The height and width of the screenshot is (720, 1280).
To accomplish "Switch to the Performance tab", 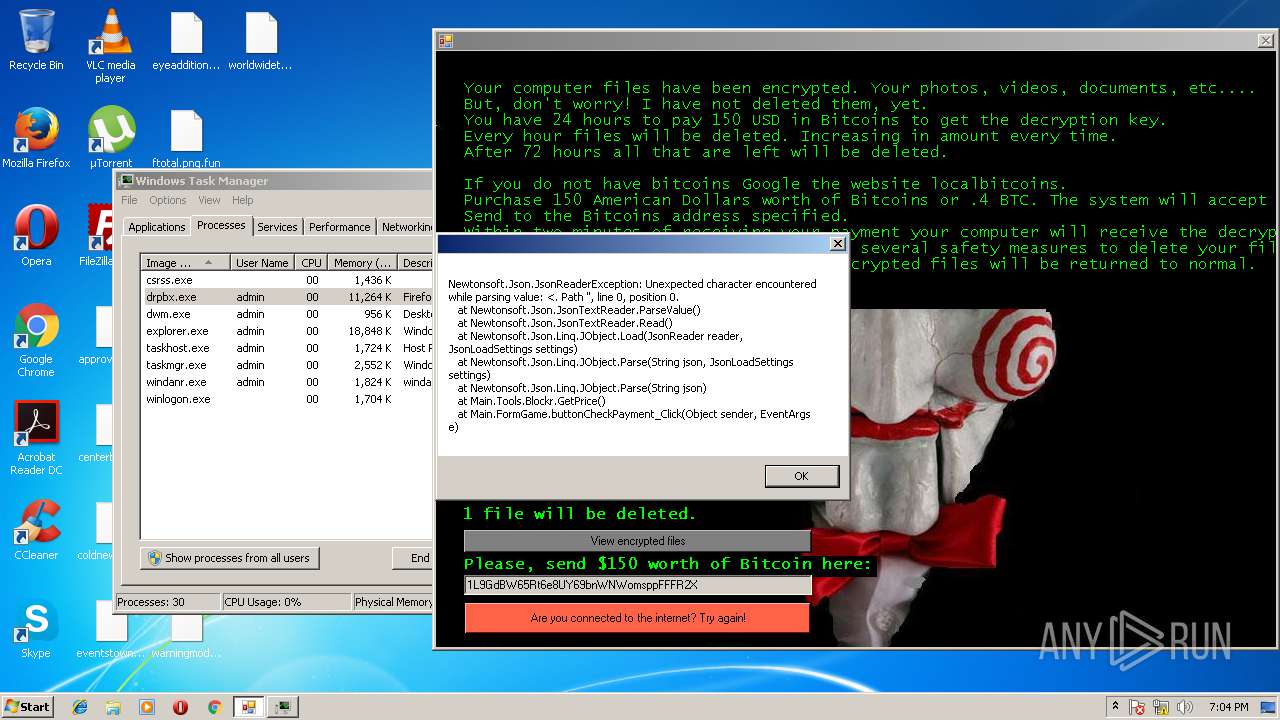I will [x=339, y=227].
